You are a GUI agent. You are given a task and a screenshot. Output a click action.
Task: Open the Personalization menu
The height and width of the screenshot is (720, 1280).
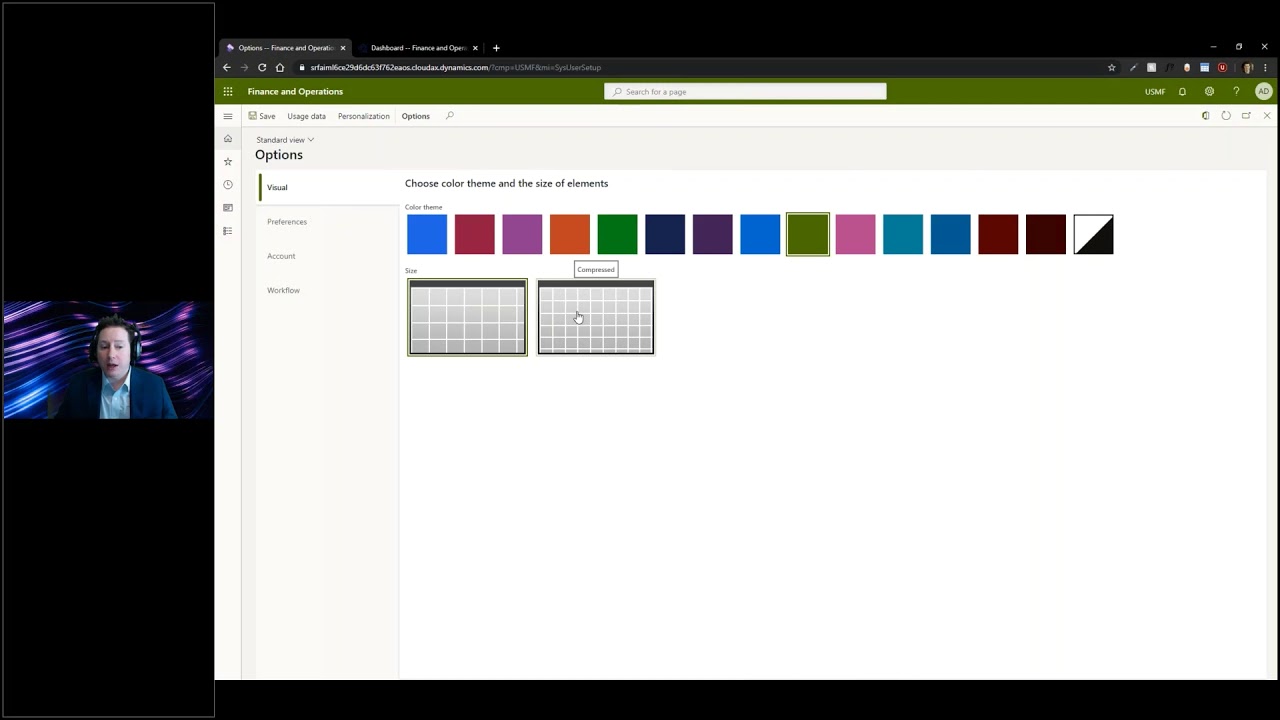point(363,116)
